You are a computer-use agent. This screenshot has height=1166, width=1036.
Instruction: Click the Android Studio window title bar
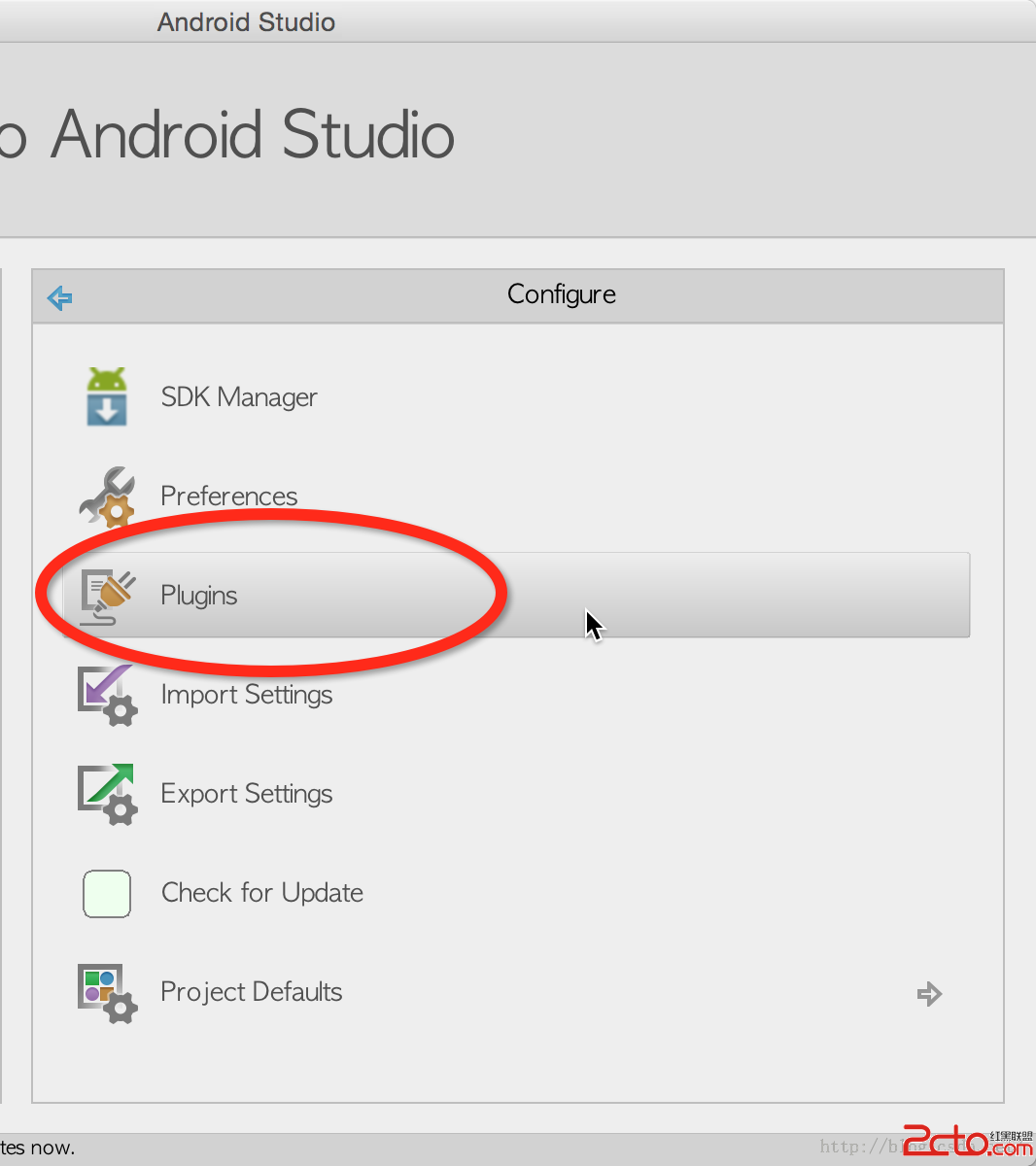point(247,21)
